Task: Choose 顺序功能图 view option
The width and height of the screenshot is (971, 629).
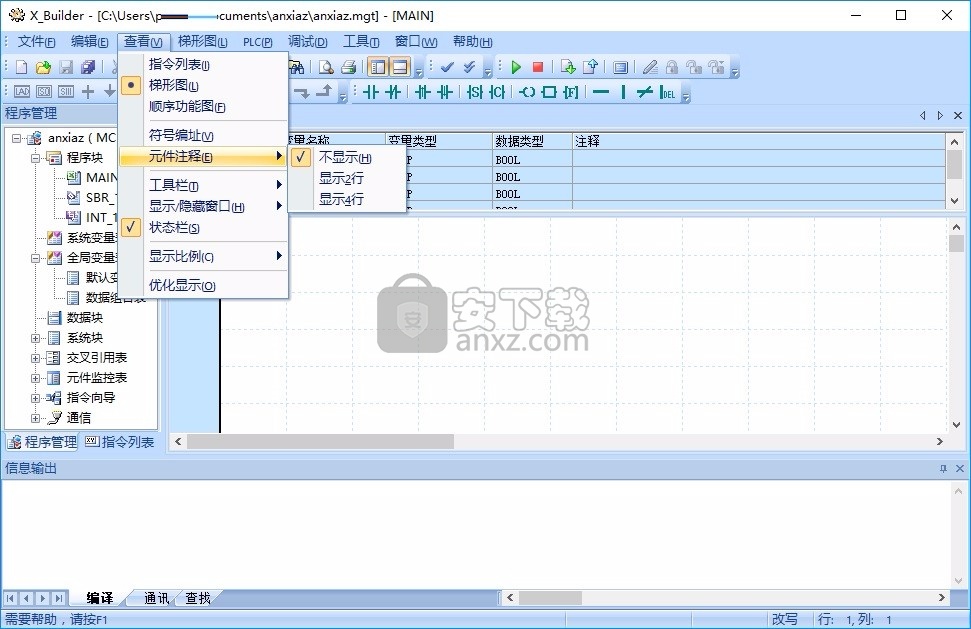Action: (203, 106)
